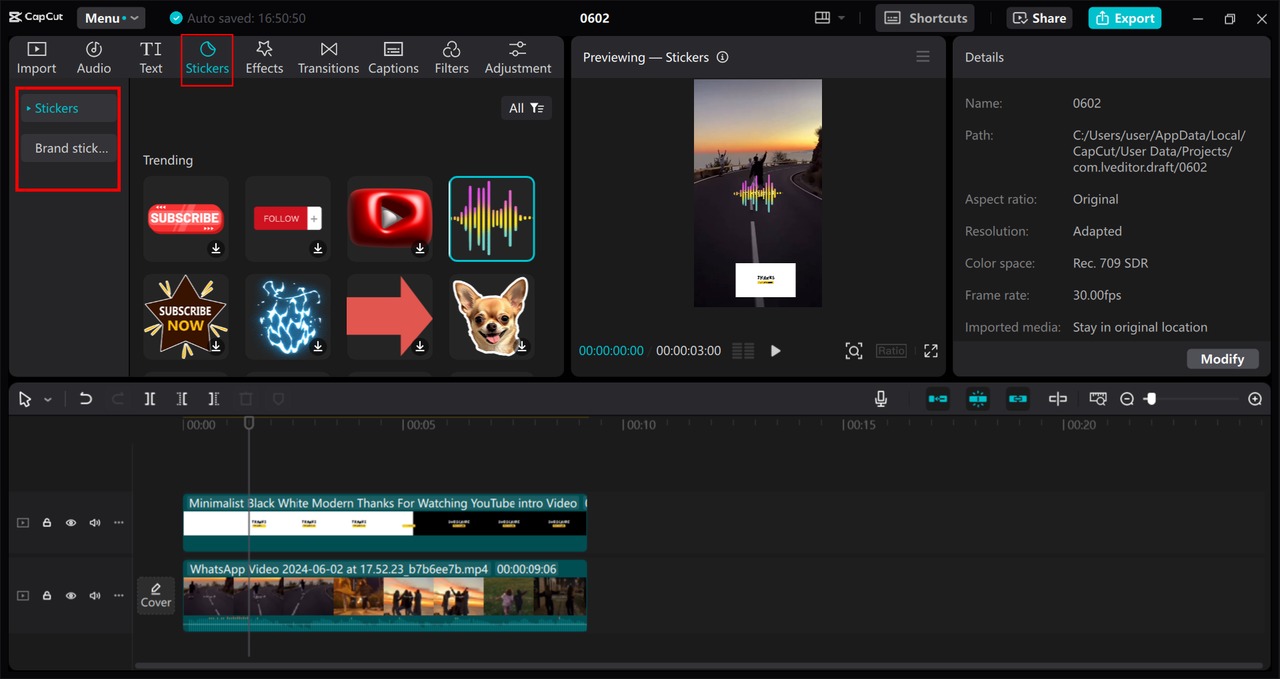This screenshot has height=679, width=1280.
Task: Open the Effects tab
Action: point(264,58)
